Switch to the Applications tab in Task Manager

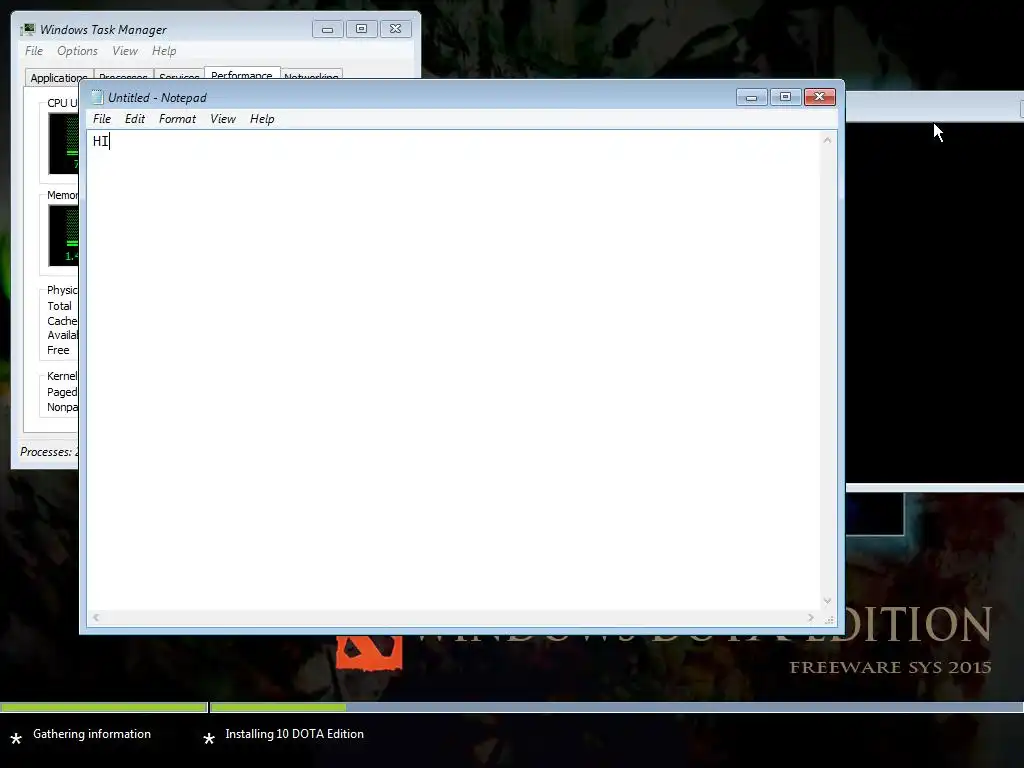point(59,77)
